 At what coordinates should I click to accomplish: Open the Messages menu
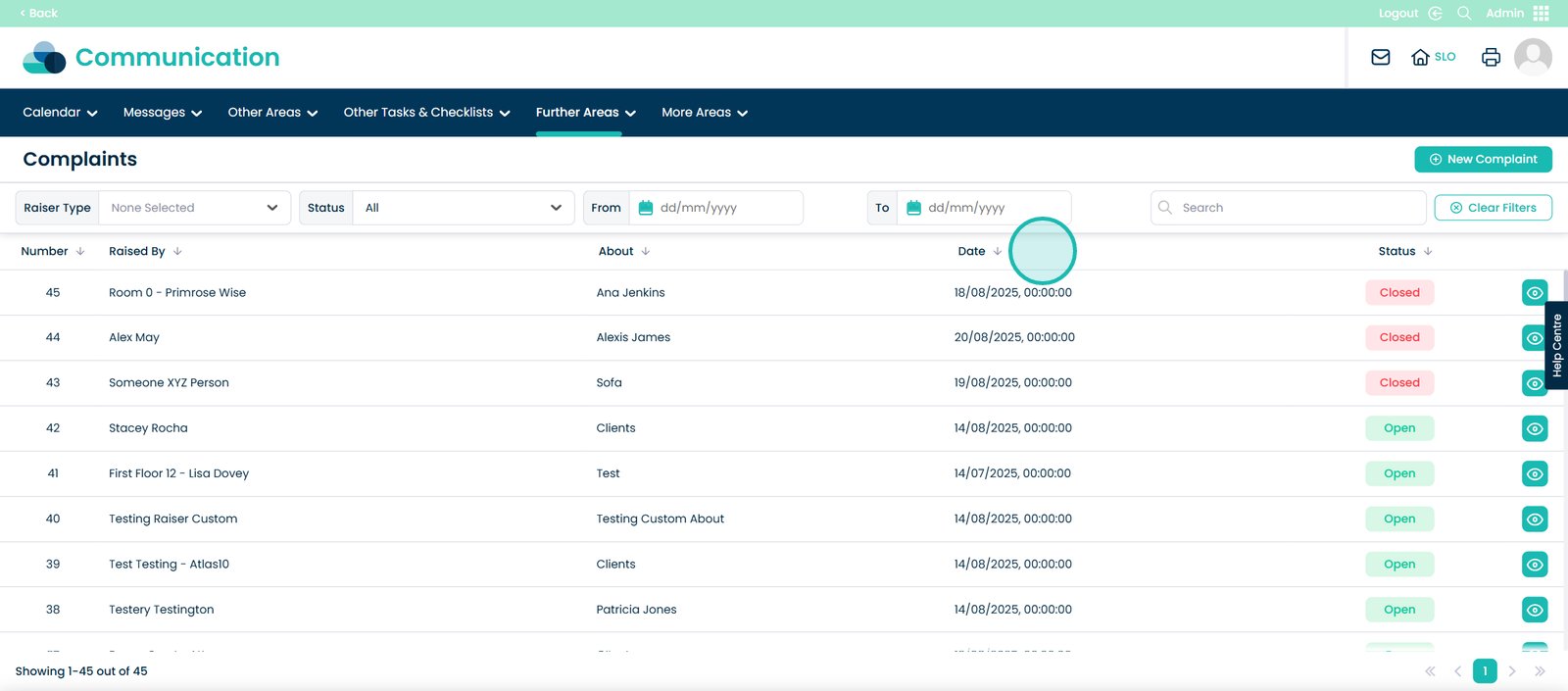(x=162, y=113)
